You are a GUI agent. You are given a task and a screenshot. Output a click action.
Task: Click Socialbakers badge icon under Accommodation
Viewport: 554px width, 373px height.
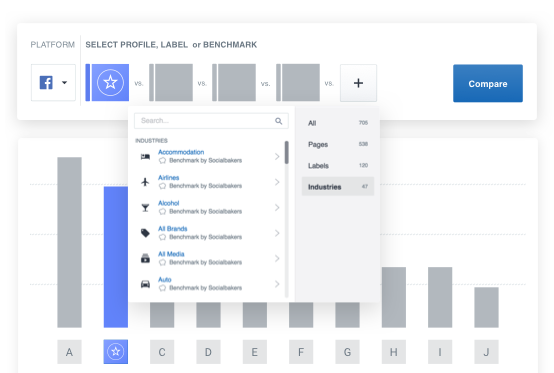(x=162, y=161)
